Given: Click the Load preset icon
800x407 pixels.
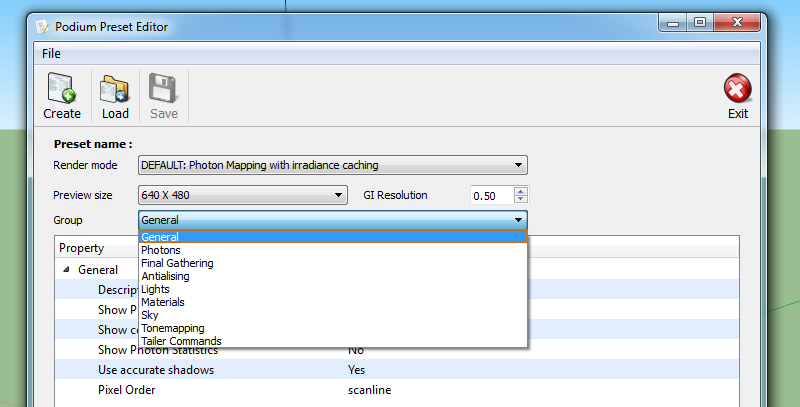Looking at the screenshot, I should (115, 90).
